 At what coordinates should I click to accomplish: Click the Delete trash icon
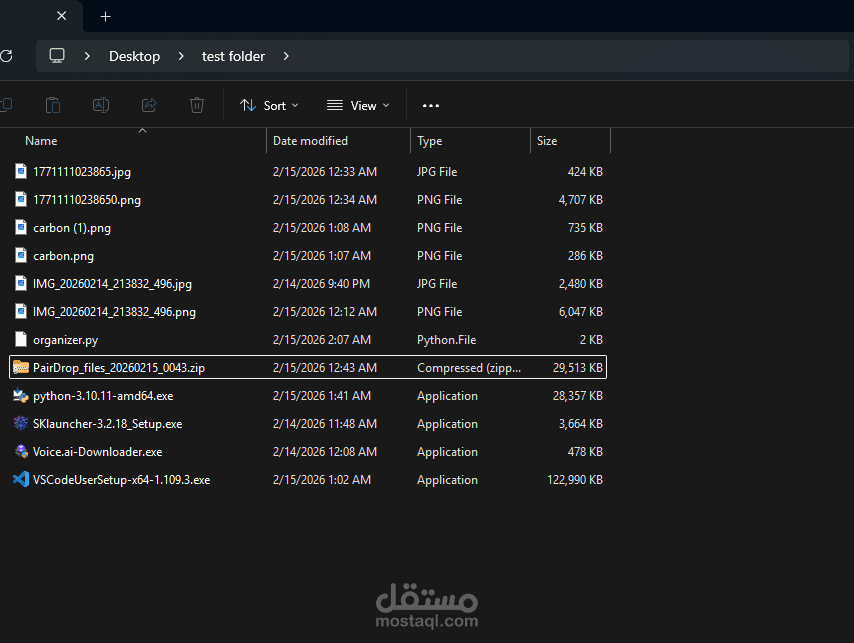(x=197, y=105)
